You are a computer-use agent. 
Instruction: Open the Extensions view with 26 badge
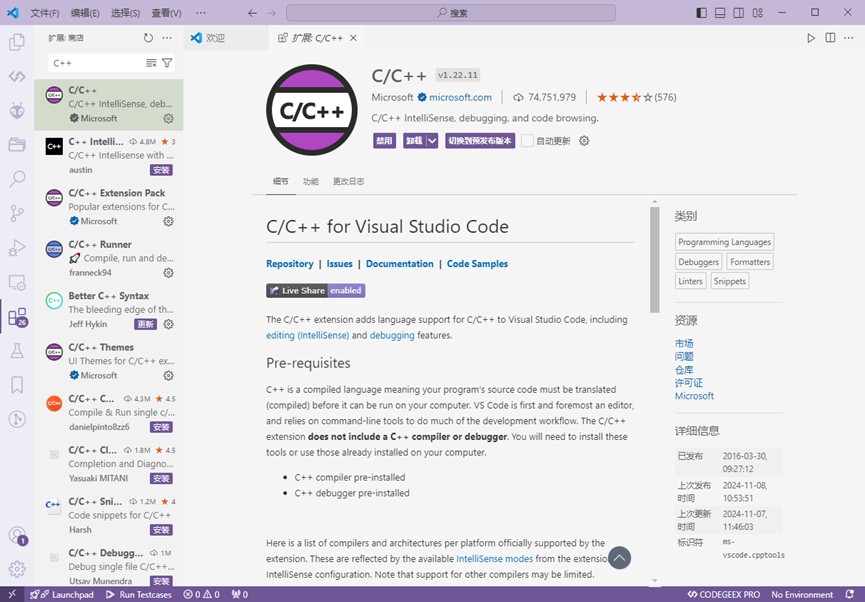(x=17, y=317)
